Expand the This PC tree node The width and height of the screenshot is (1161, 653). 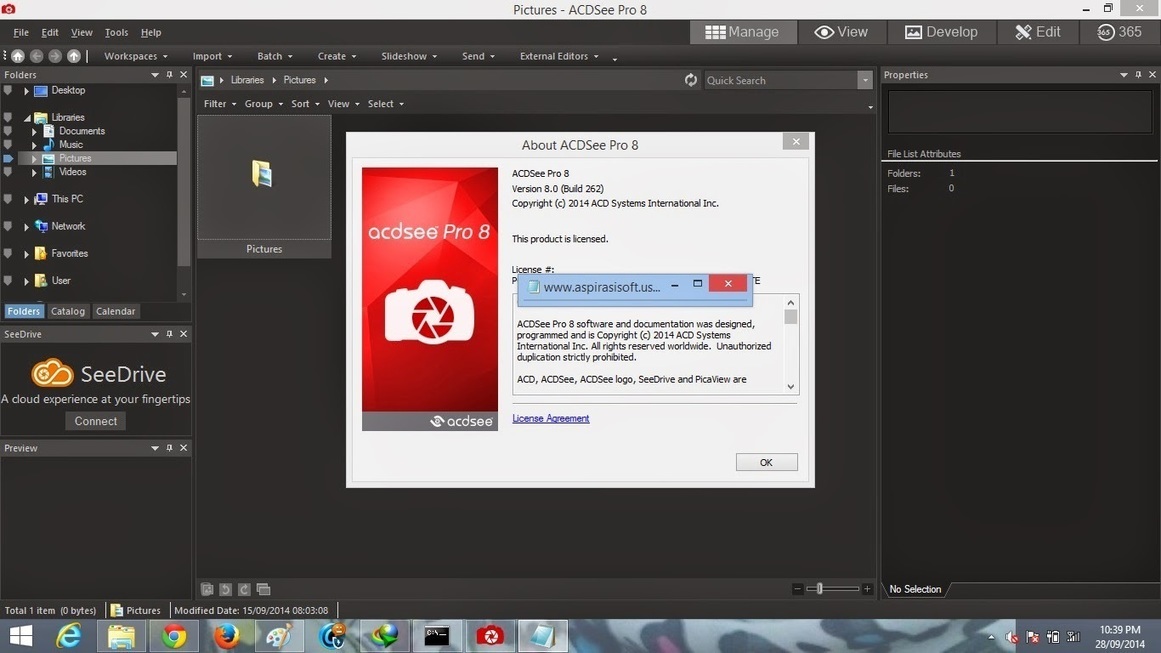click(27, 200)
